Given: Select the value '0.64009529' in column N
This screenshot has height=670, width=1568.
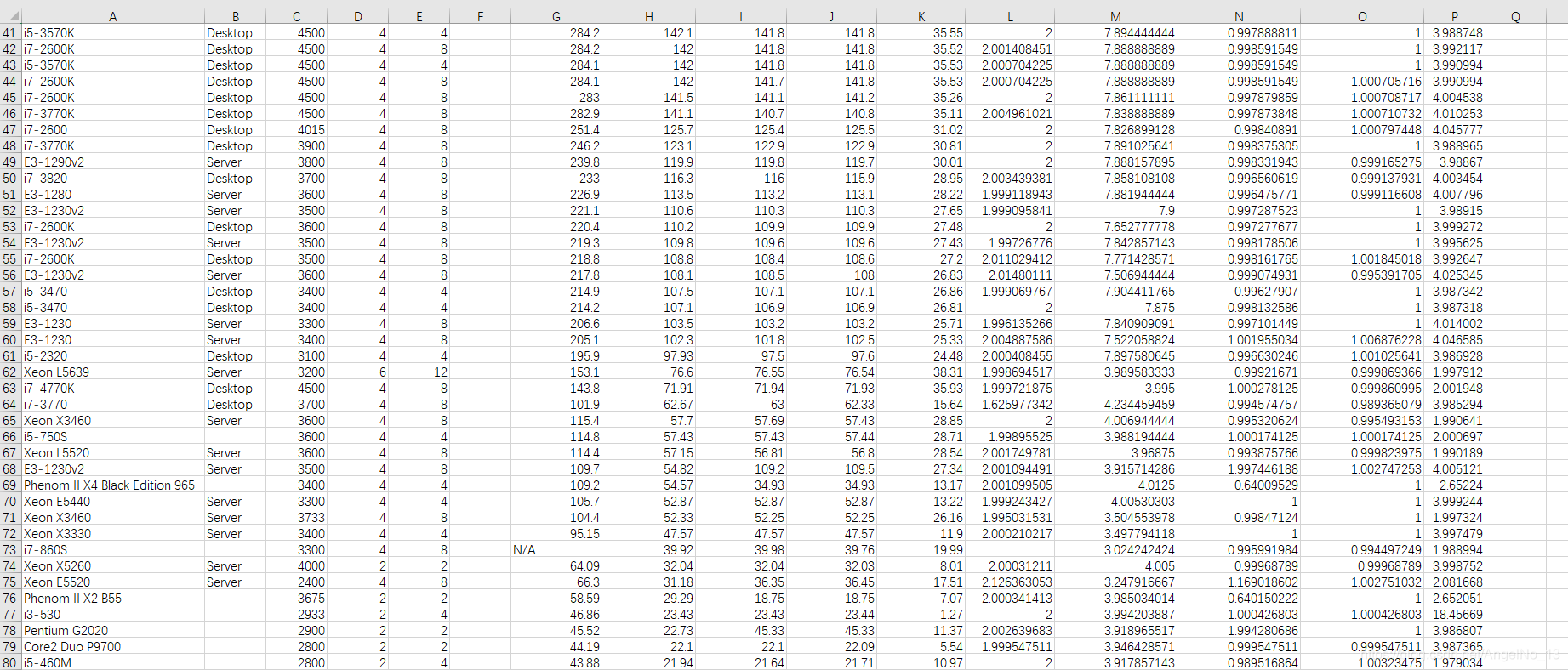Looking at the screenshot, I should point(1239,485).
